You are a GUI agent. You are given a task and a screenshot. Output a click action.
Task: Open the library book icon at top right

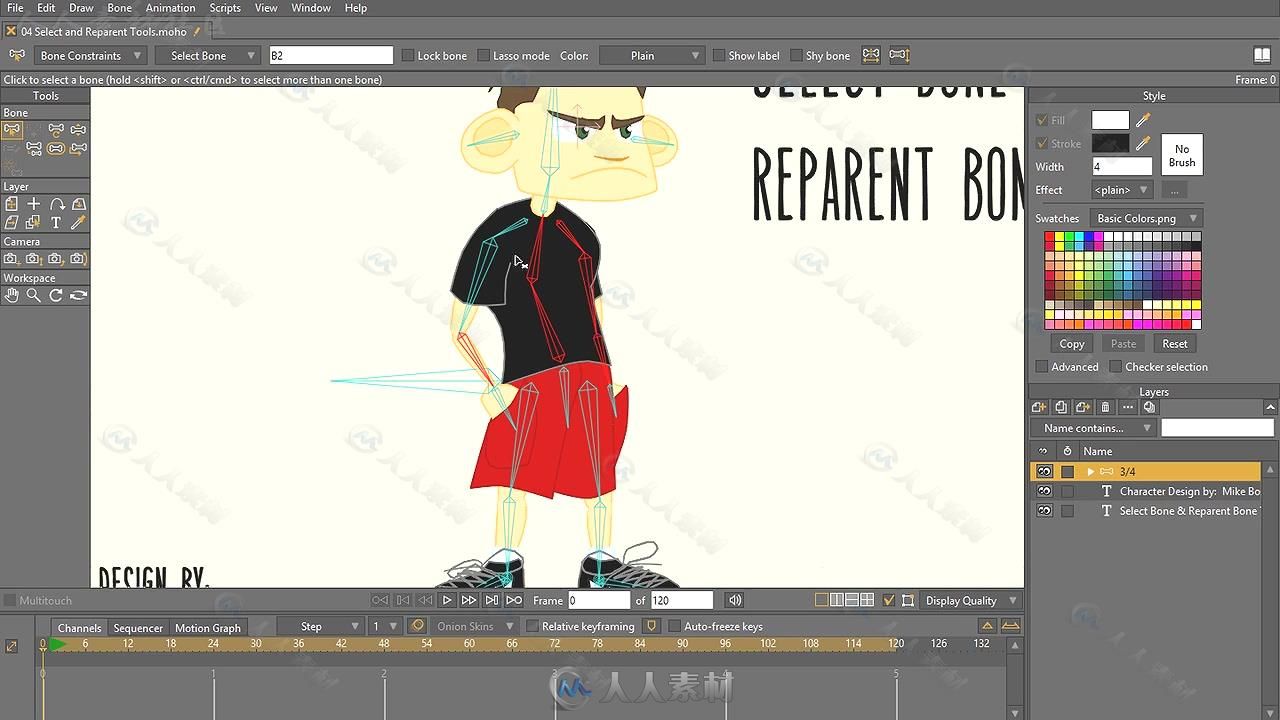coord(1262,55)
